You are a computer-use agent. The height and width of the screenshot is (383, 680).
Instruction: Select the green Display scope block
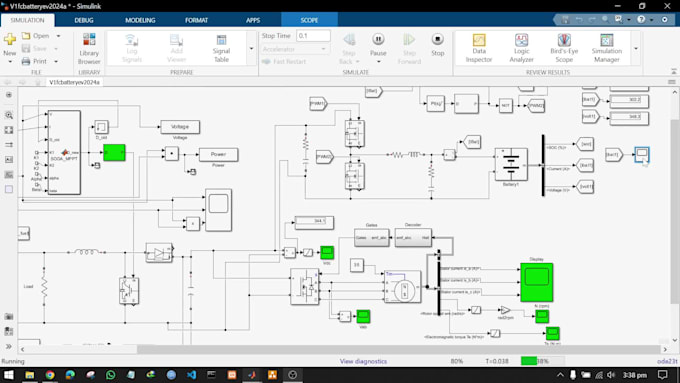pos(536,282)
